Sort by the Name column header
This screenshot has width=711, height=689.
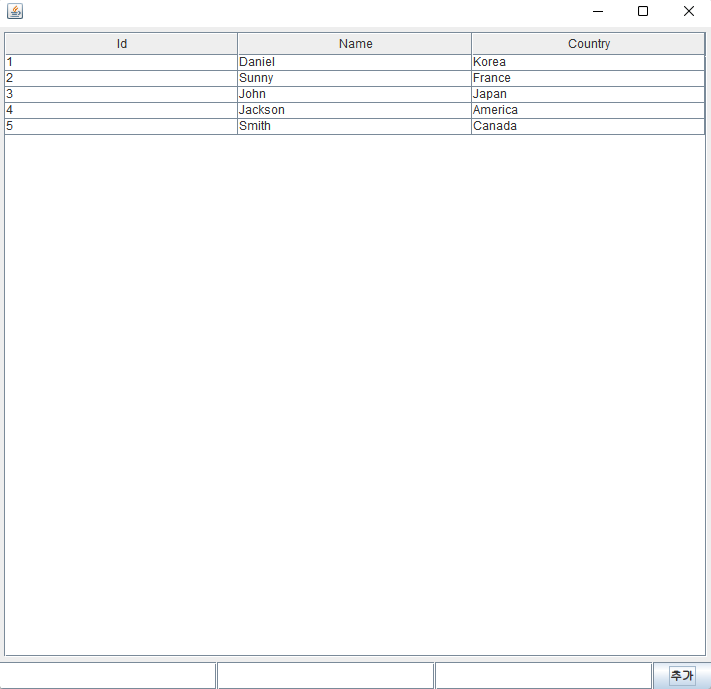[355, 44]
